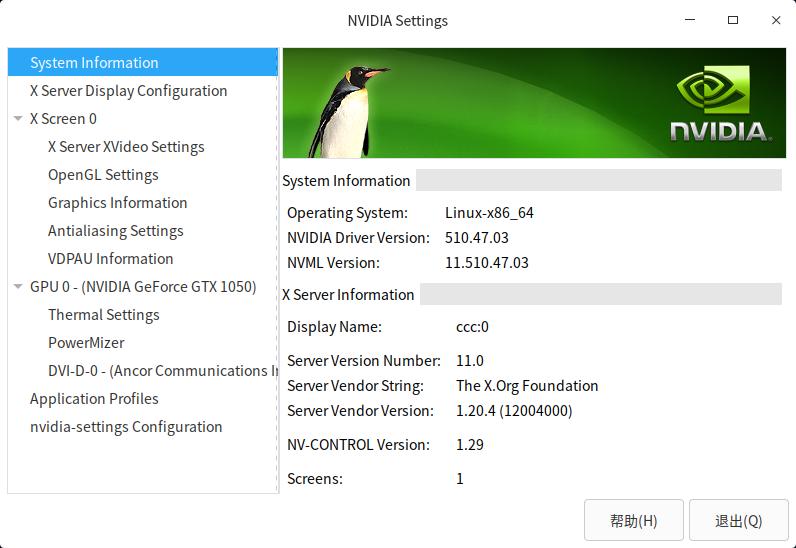Click the Linux-x86_64 operating system value
This screenshot has width=796, height=548.
click(x=489, y=212)
